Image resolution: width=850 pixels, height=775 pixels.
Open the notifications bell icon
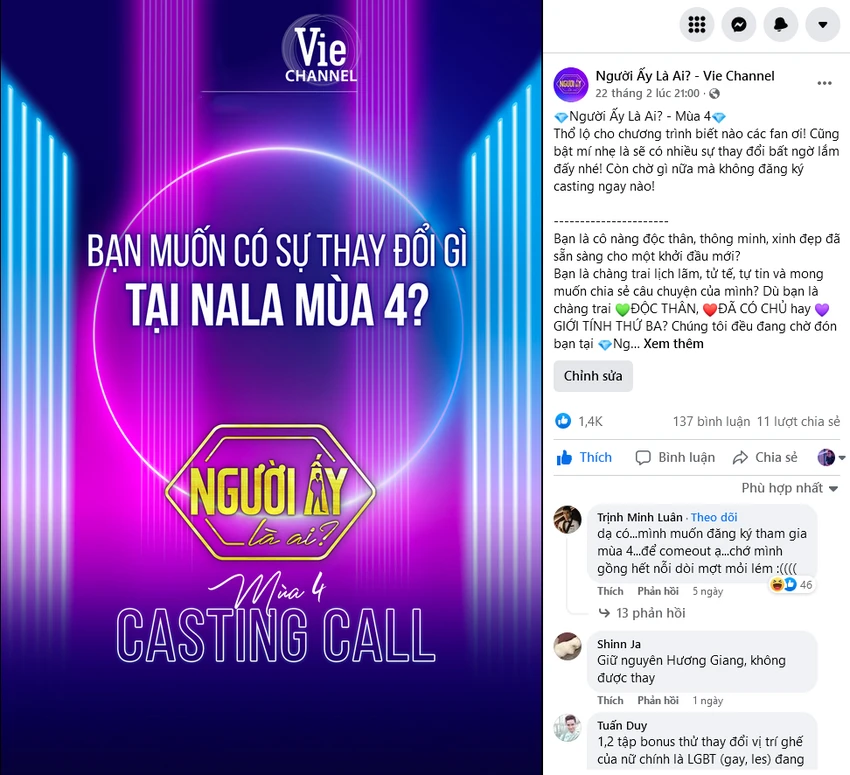(781, 24)
